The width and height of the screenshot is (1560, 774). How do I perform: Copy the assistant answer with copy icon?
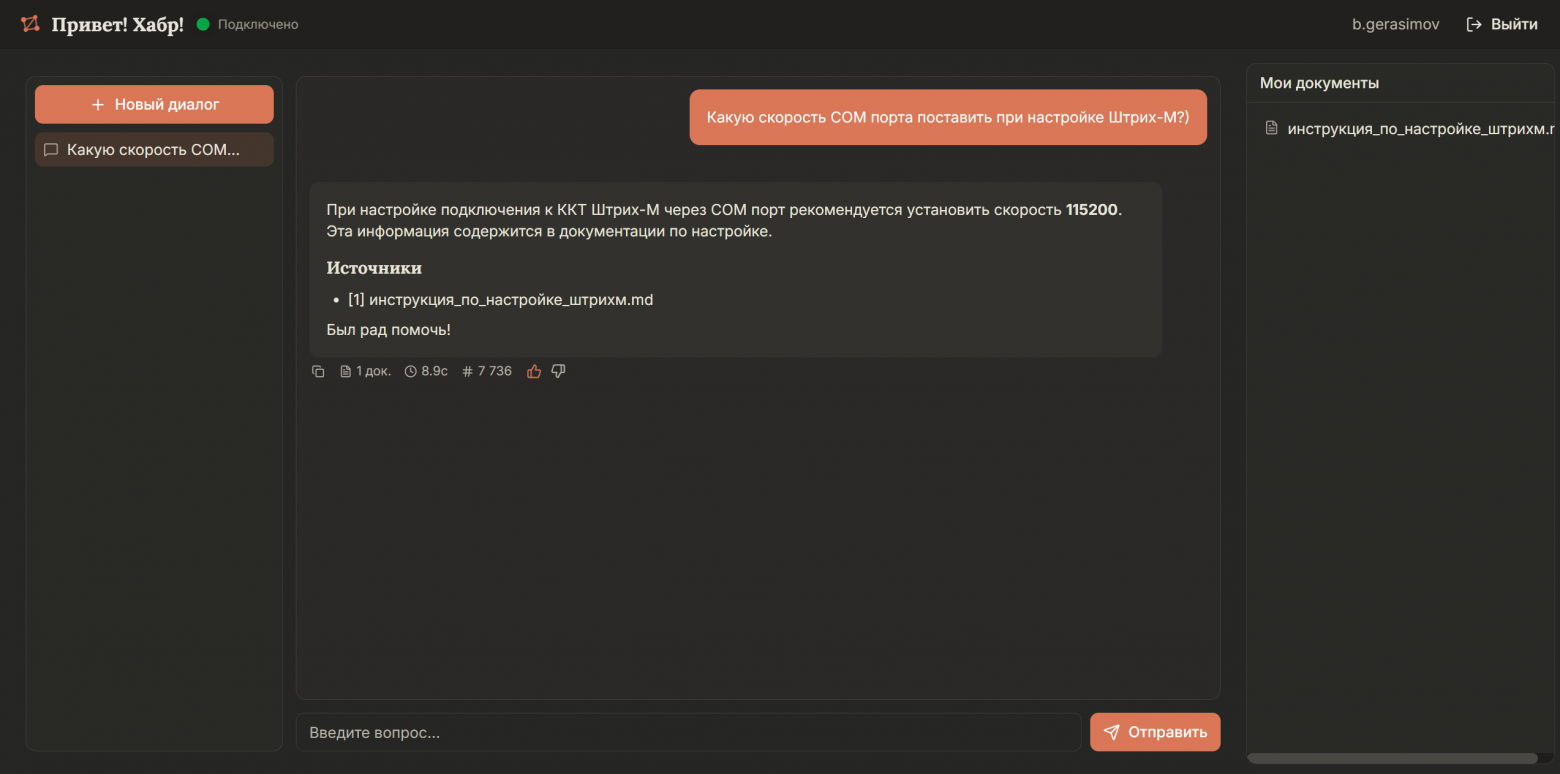click(x=318, y=371)
